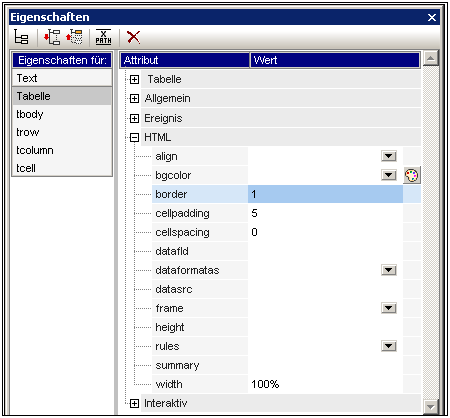Viewport: 450px width, 418px height.
Task: Open the frame value dropdown
Action: click(x=389, y=308)
